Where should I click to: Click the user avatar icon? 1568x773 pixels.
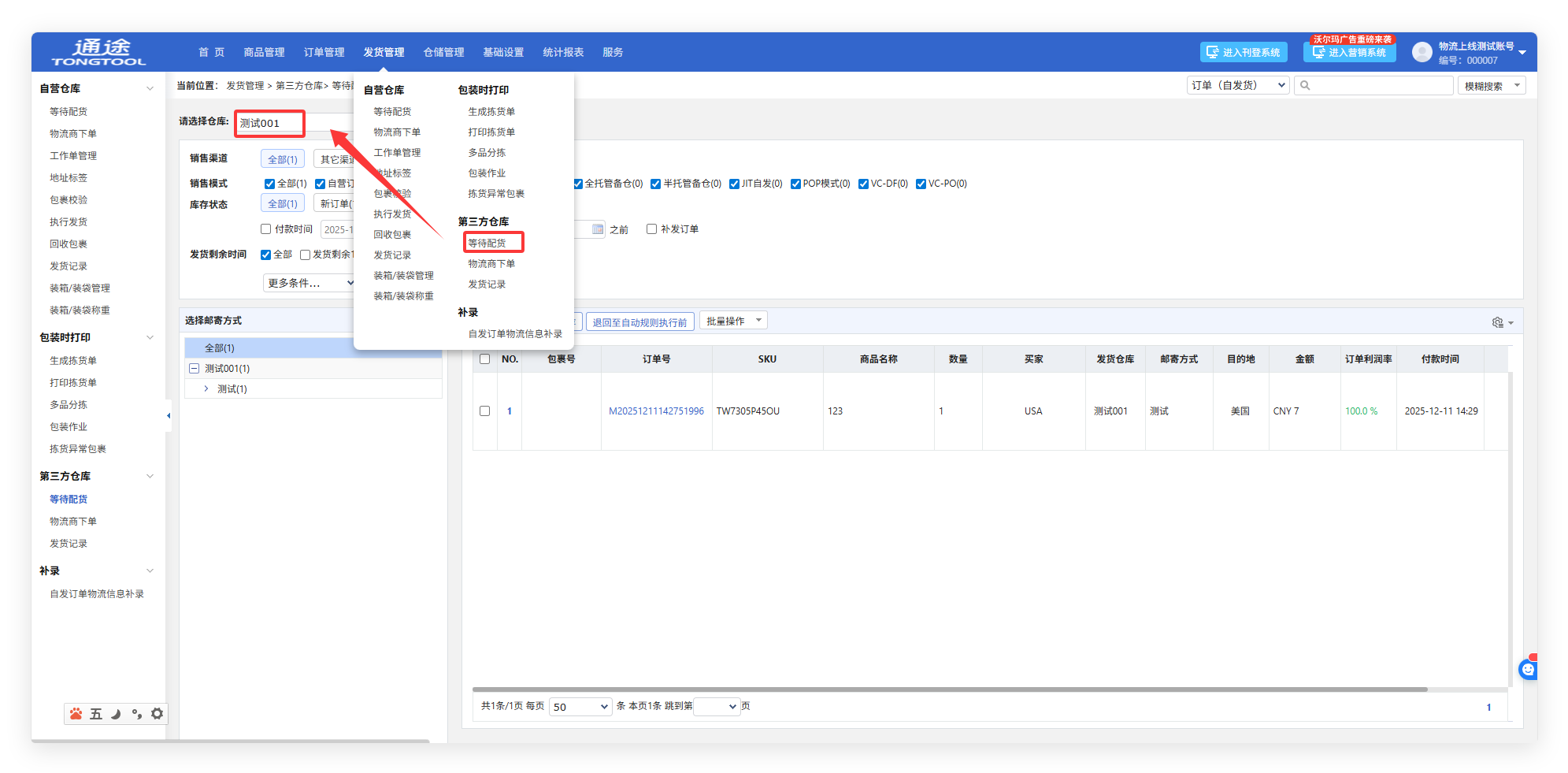tap(1422, 53)
